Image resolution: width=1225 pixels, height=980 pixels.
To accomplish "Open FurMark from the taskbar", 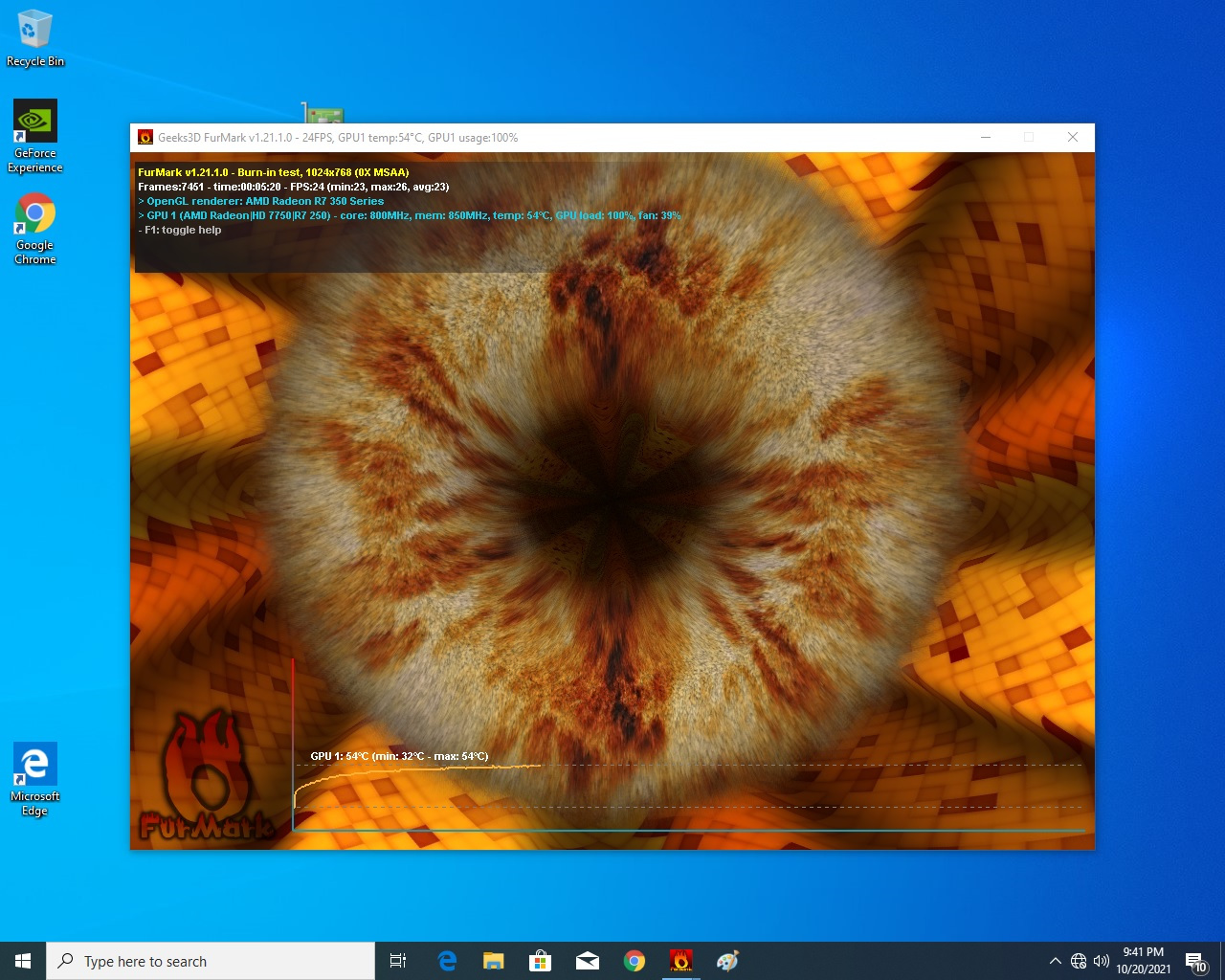I will (680, 961).
